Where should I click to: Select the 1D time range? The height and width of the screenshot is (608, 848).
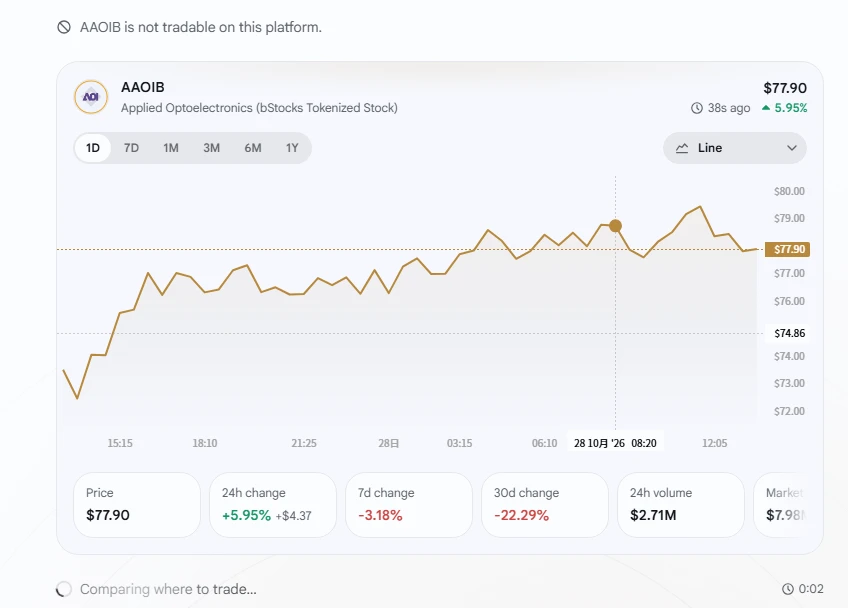93,148
